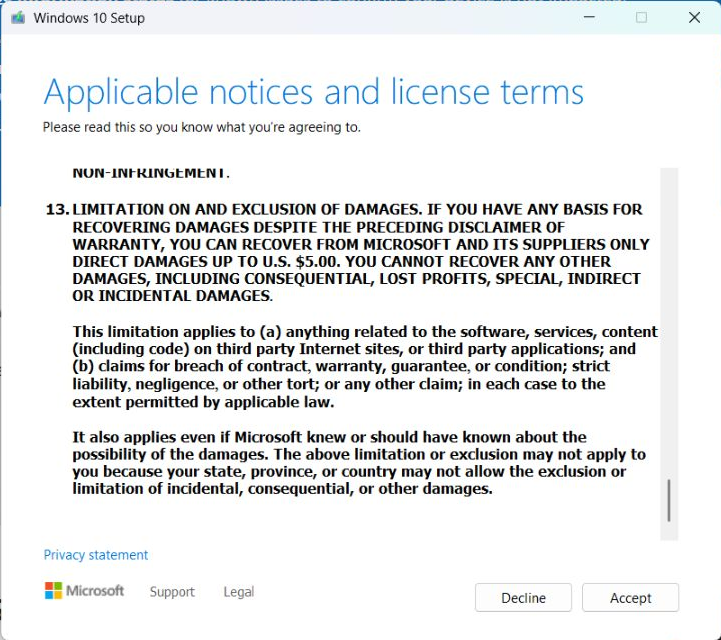
Task: Click the line 'extent permitted by applicable law.'
Action: point(203,402)
